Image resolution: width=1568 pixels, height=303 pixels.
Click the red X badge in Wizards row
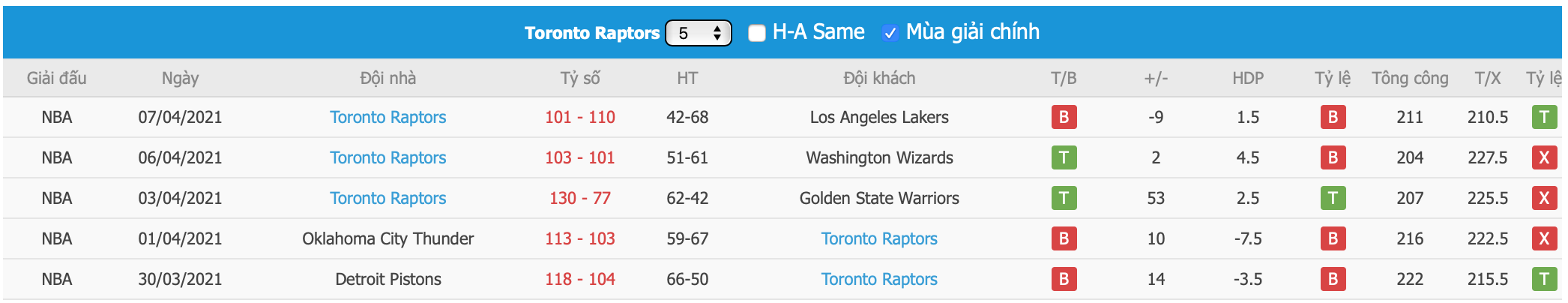click(x=1544, y=157)
